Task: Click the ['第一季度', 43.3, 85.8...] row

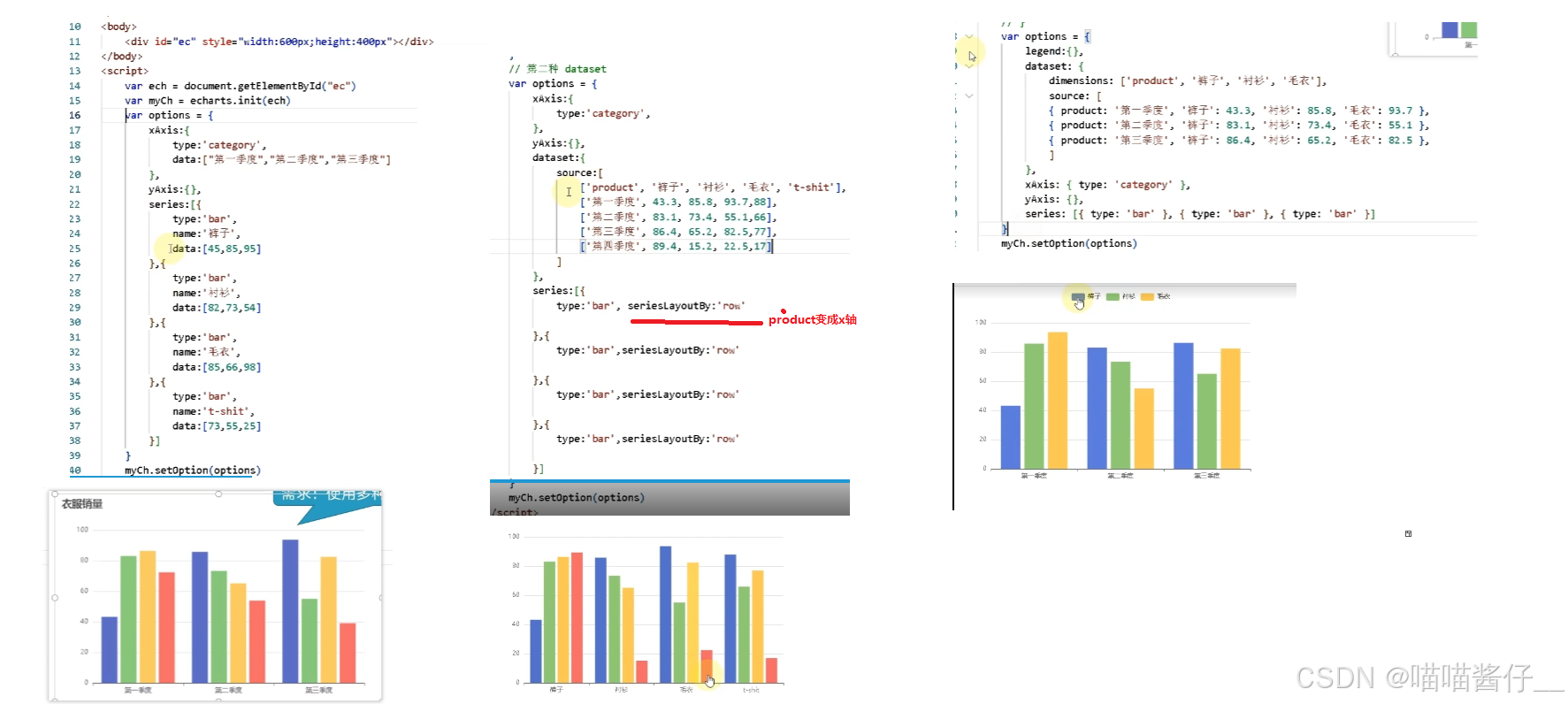Action: (x=678, y=203)
